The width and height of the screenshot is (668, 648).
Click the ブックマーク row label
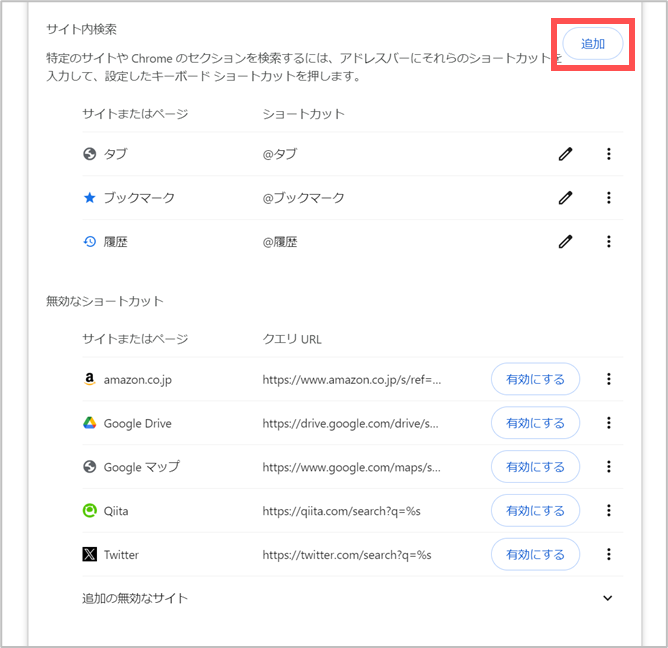(139, 198)
